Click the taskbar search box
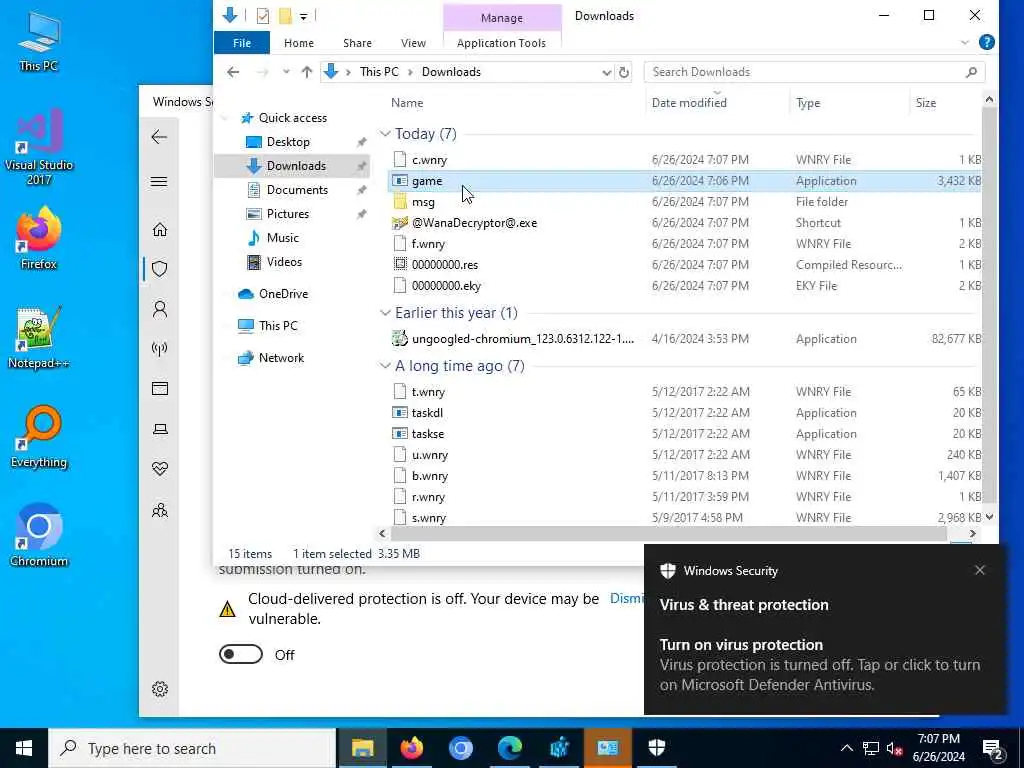Image resolution: width=1024 pixels, height=768 pixels. [x=192, y=748]
